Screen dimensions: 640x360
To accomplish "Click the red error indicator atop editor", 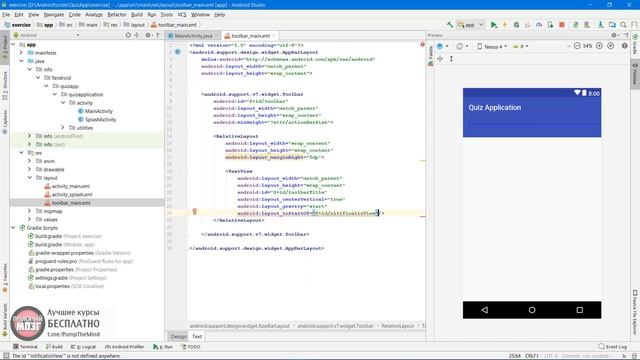I will click(x=422, y=44).
